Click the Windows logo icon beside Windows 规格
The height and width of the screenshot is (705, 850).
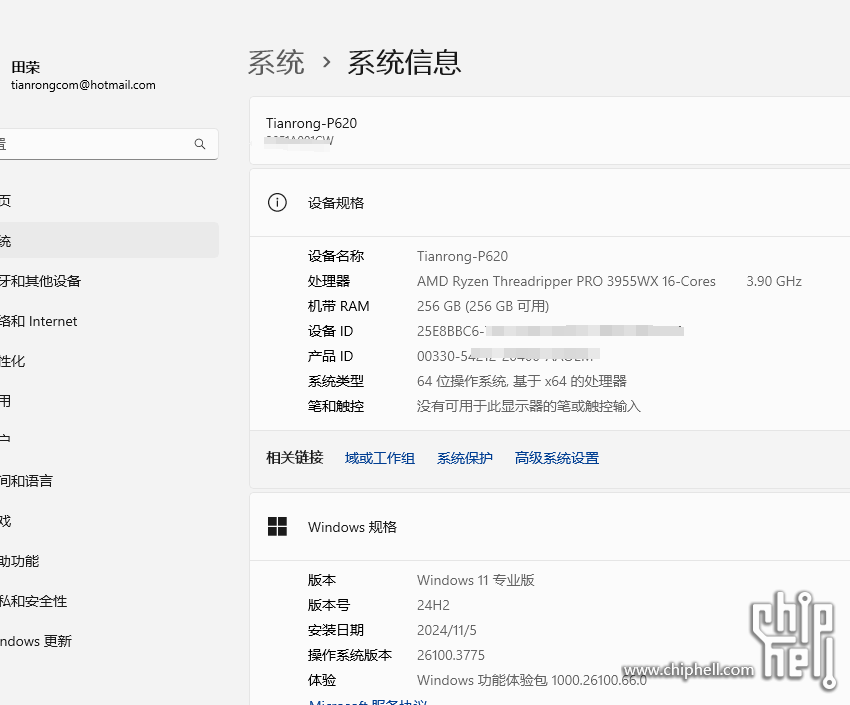point(277,526)
